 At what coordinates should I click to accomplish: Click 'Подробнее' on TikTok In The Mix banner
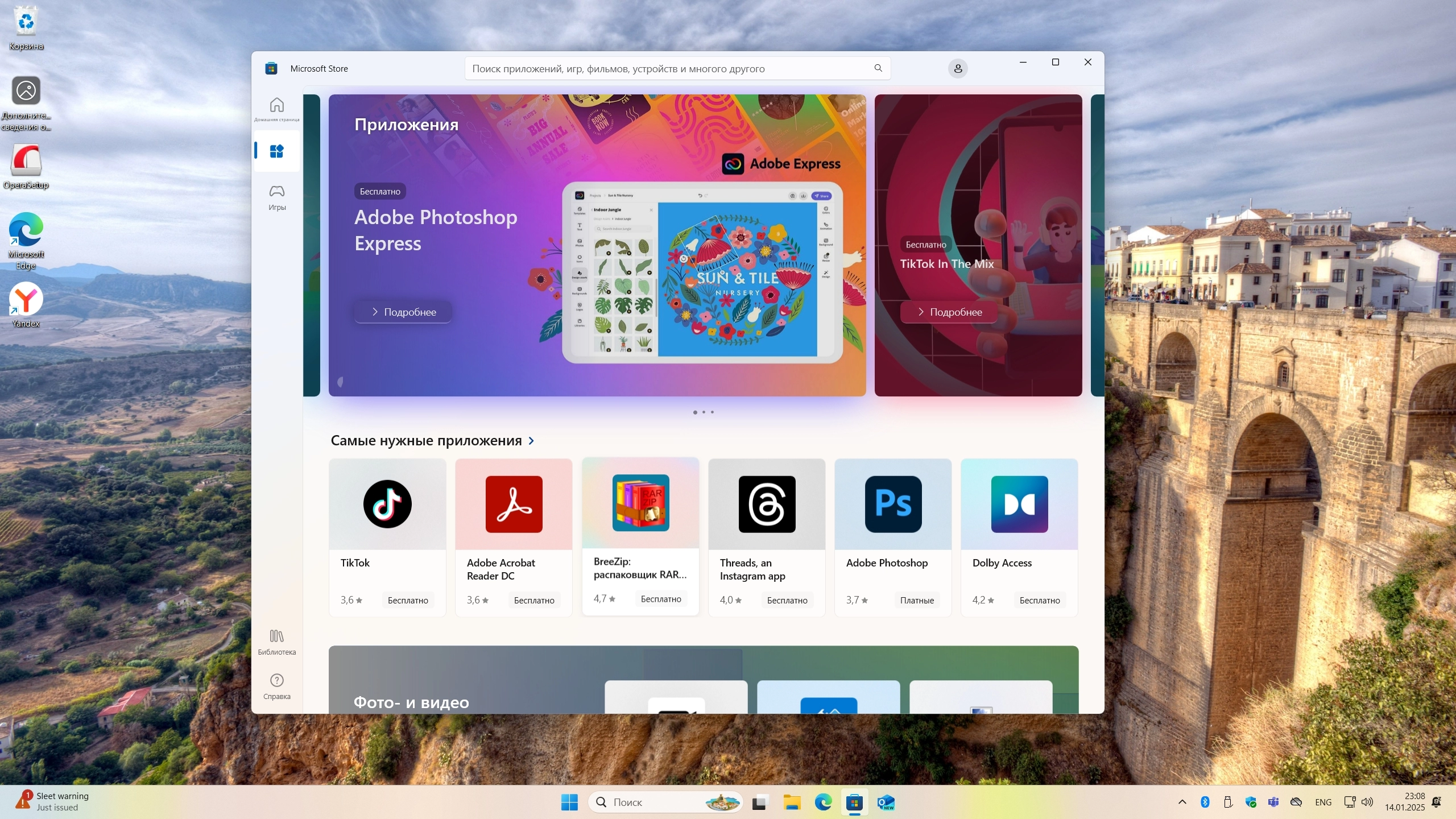(x=949, y=312)
